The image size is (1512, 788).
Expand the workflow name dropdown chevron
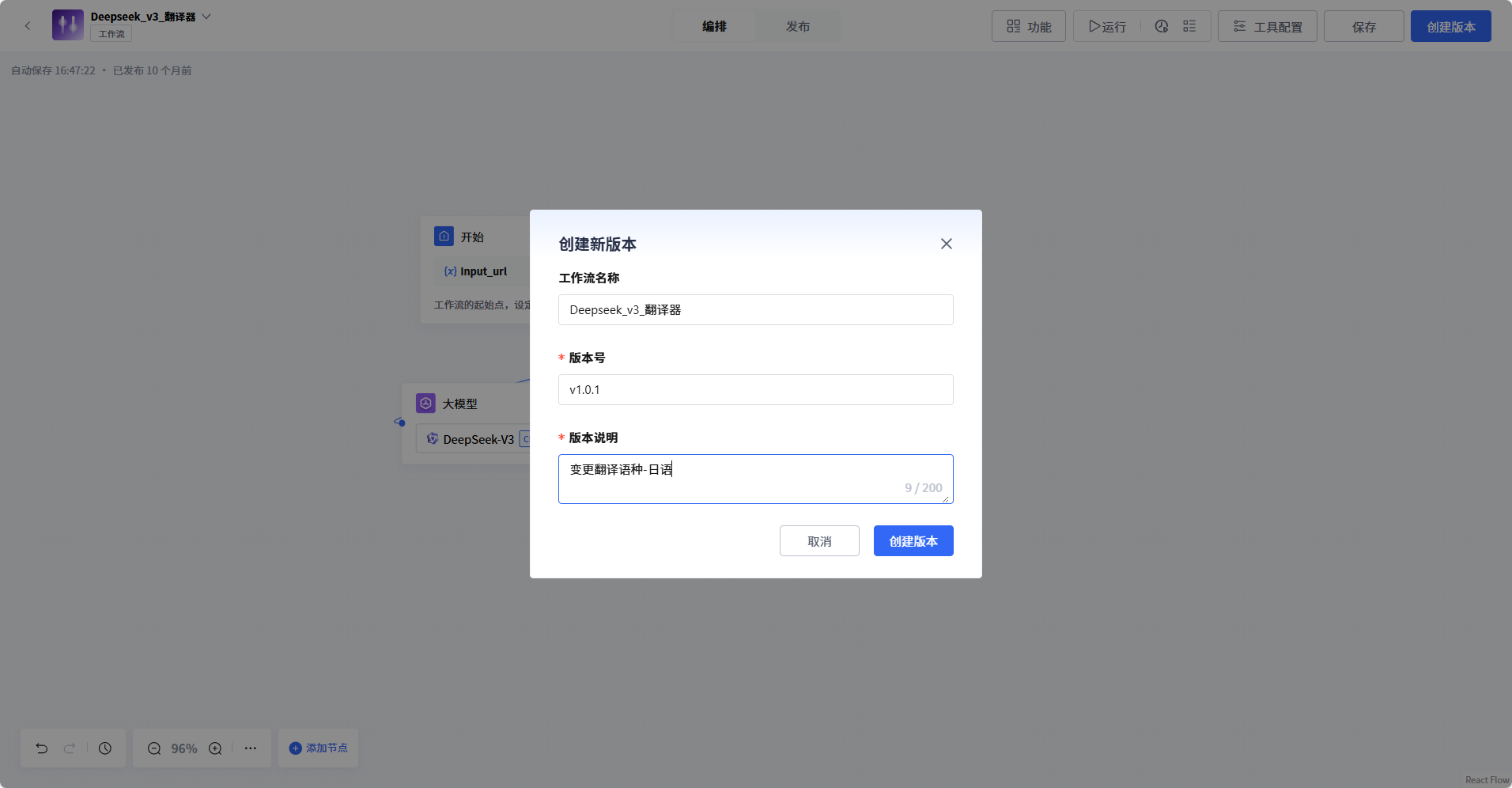(206, 17)
